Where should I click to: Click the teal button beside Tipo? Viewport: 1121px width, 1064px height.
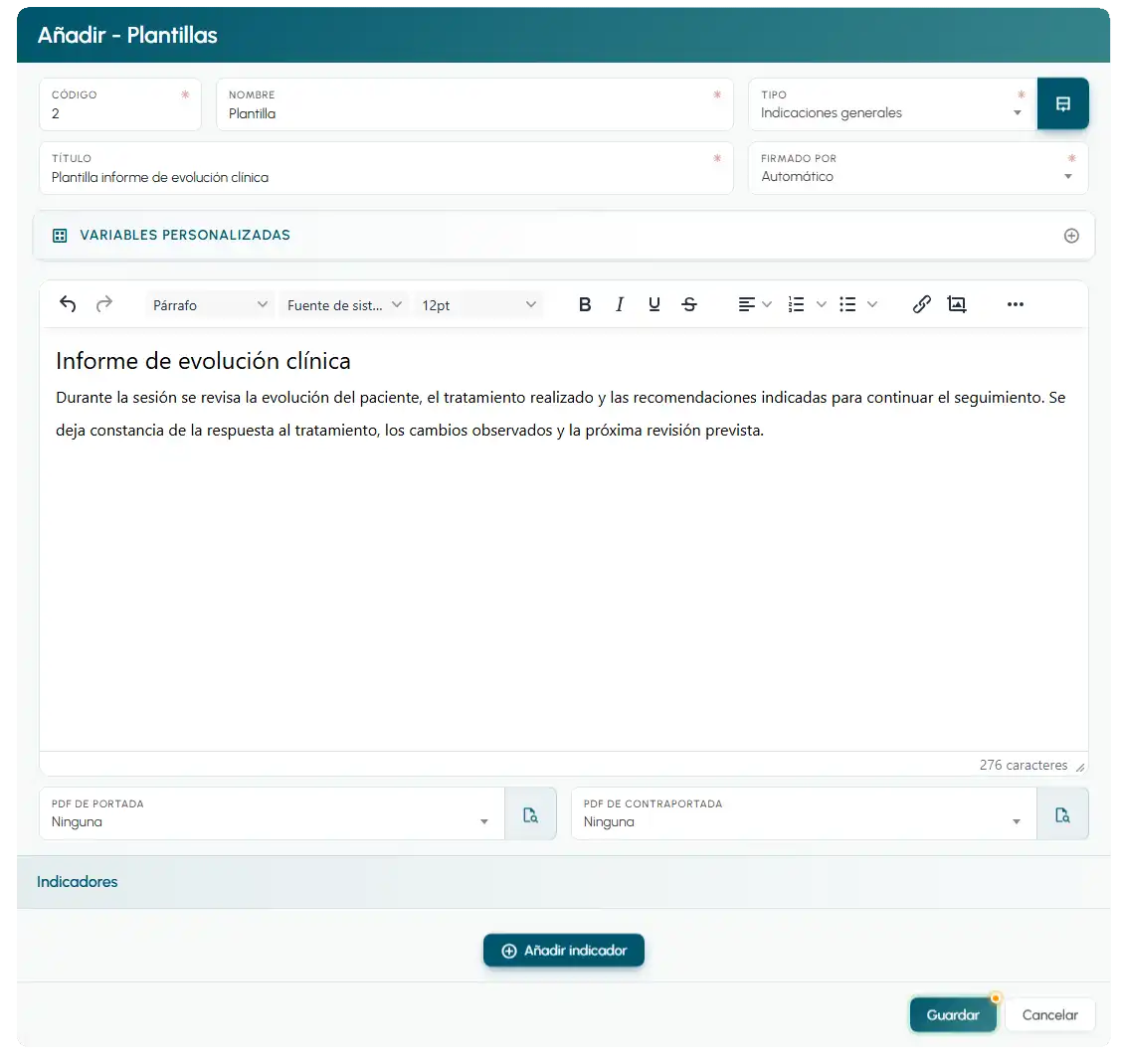(x=1063, y=103)
